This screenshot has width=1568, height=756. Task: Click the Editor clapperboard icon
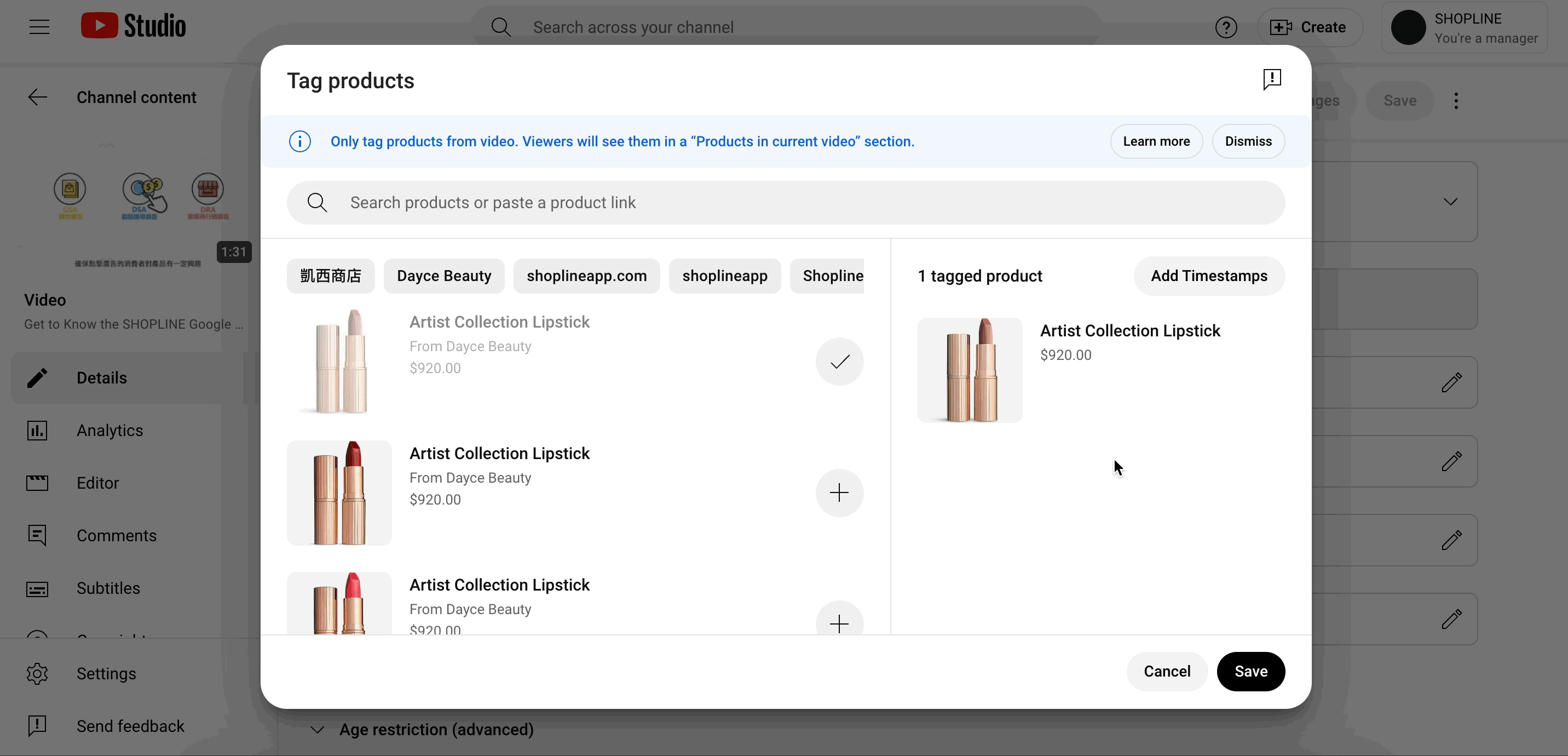[x=37, y=483]
